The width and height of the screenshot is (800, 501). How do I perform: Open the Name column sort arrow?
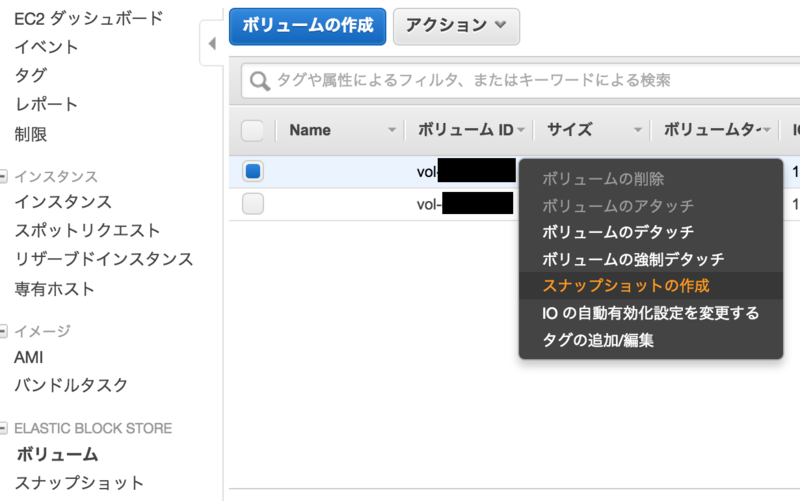[x=392, y=130]
